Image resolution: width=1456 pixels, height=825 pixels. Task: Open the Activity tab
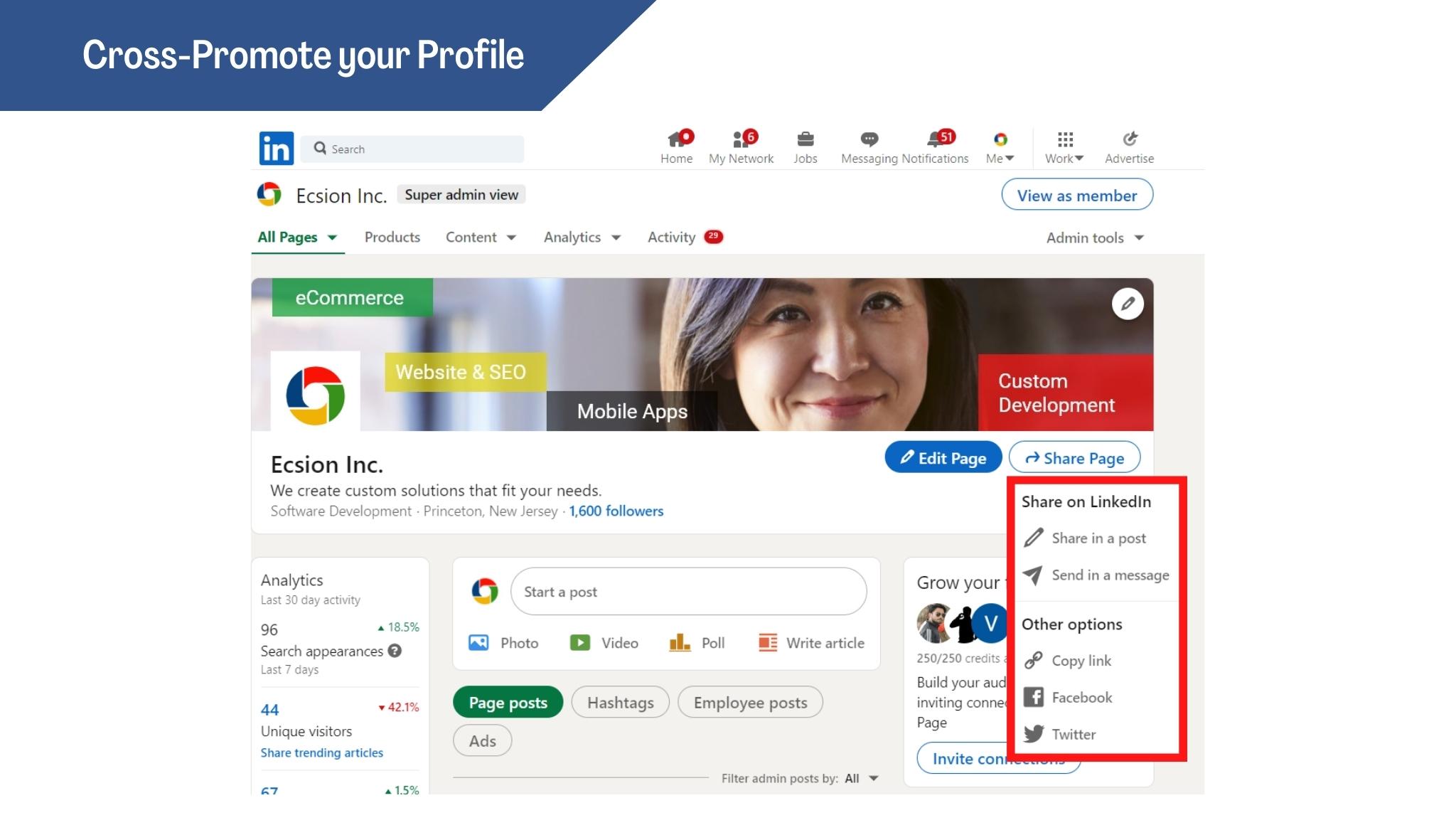[685, 238]
